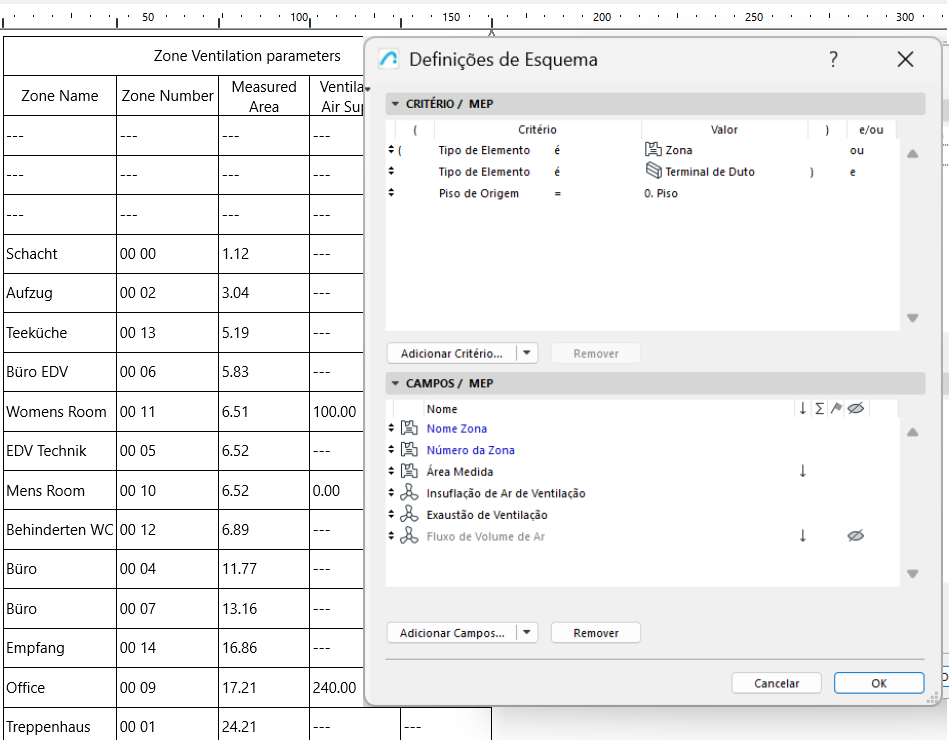949x740 pixels.
Task: Click the Zone Ventilation parameters title
Action: point(247,56)
